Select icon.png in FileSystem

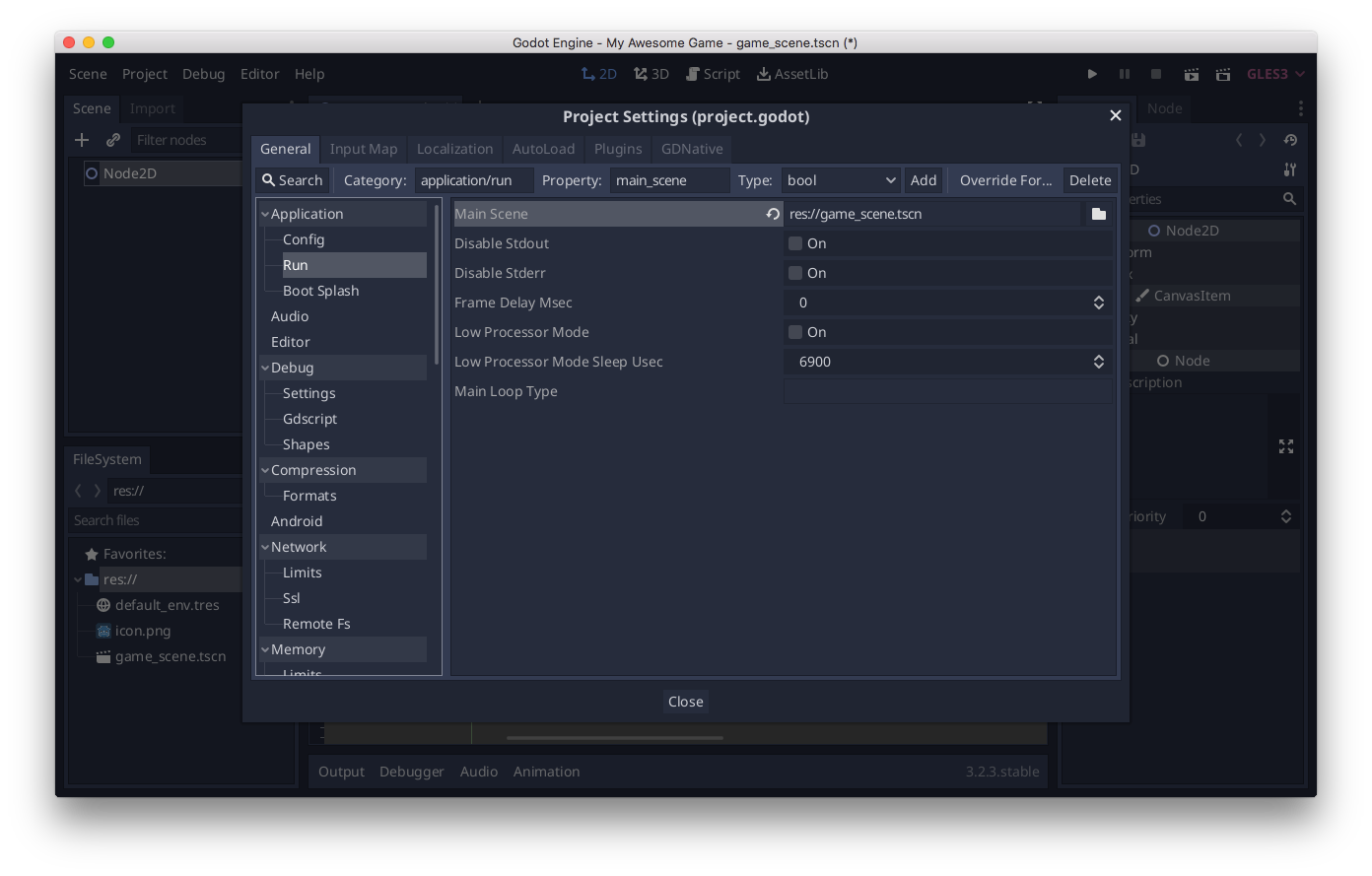143,631
